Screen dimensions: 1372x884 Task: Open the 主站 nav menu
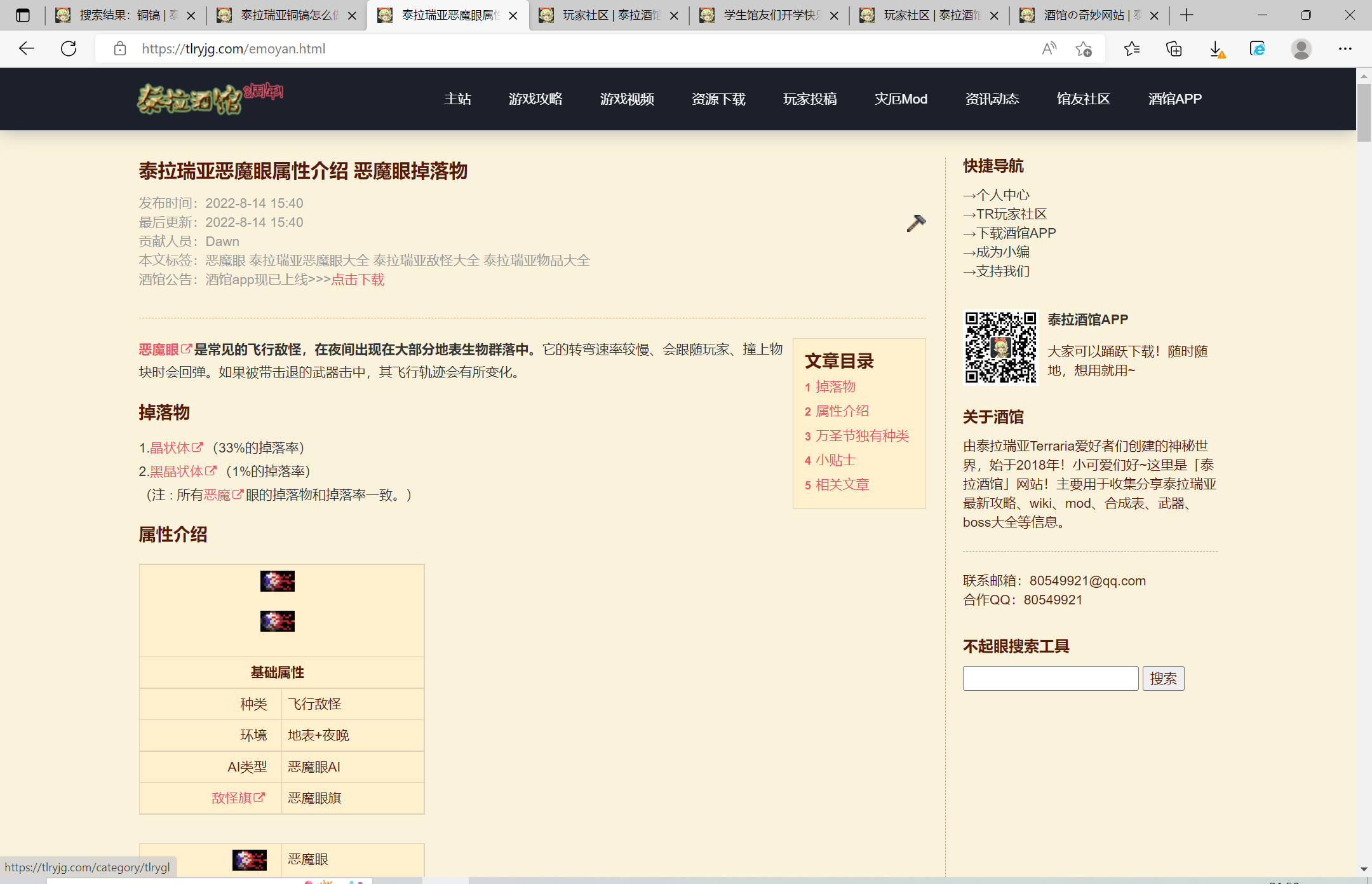[x=457, y=99]
